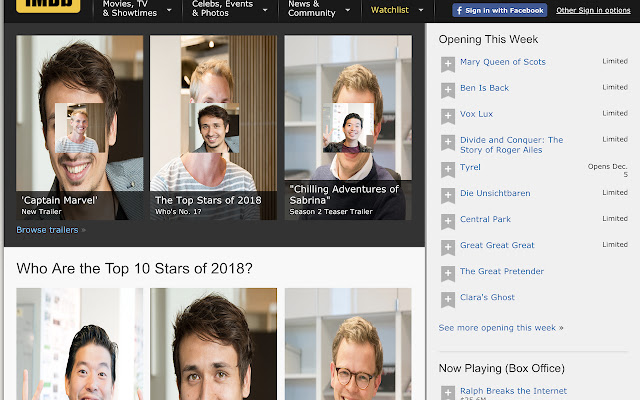Click Sign in with Facebook button
Image resolution: width=640 pixels, height=400 pixels.
[499, 10]
